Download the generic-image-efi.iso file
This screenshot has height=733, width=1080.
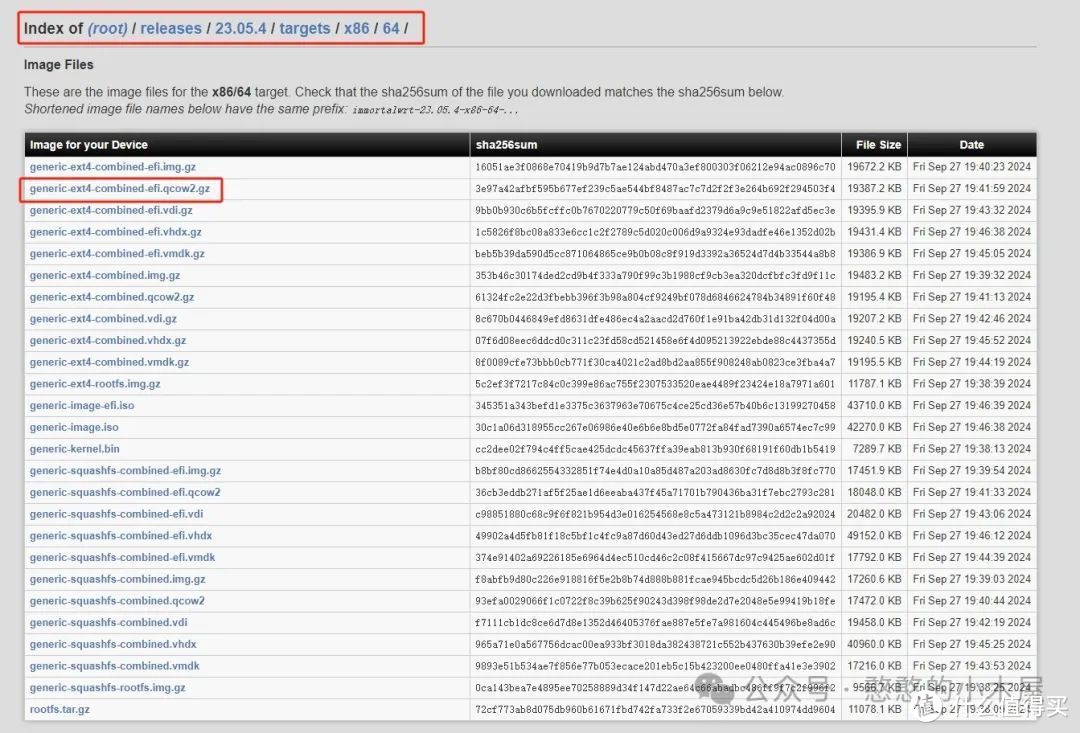coord(82,406)
